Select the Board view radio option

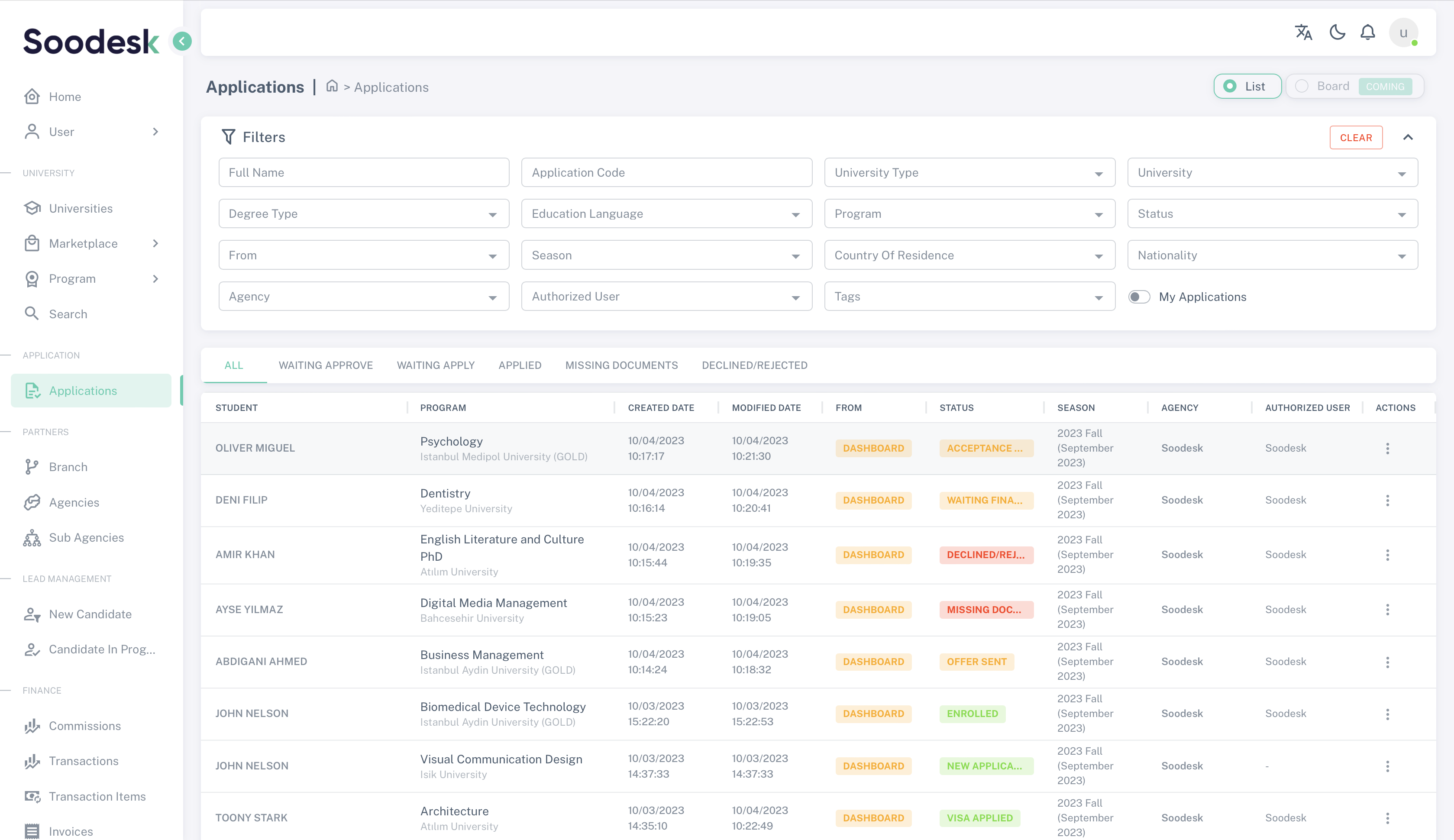(1301, 86)
